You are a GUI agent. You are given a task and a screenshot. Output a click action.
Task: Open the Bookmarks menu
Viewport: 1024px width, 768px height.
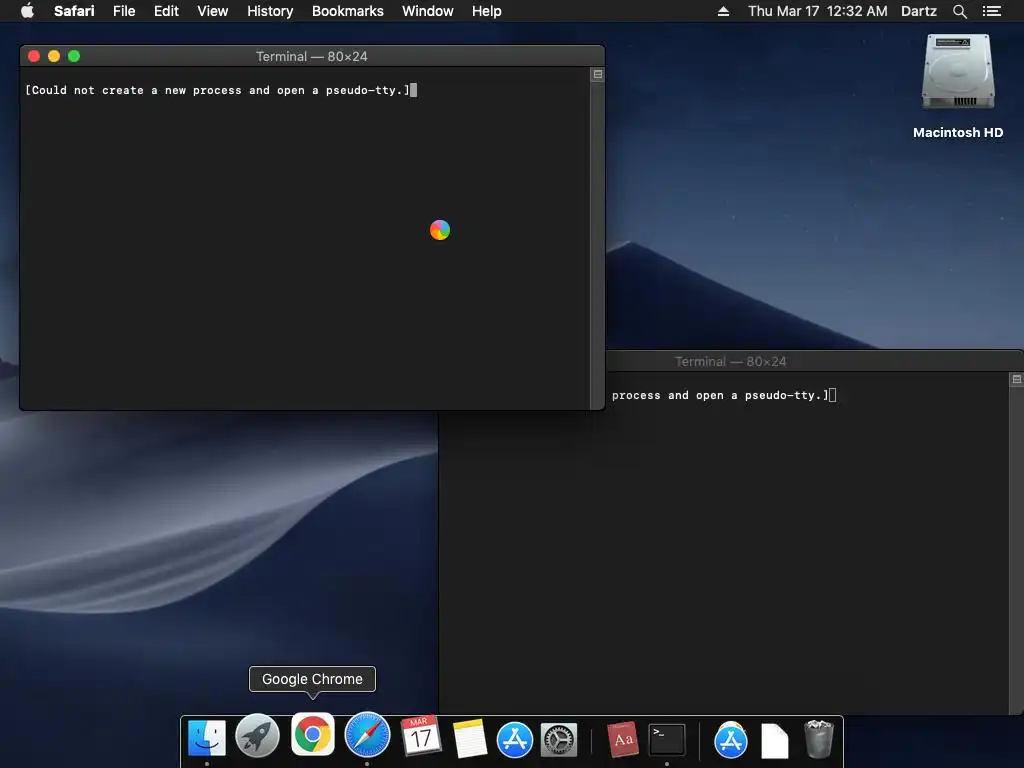pos(347,11)
